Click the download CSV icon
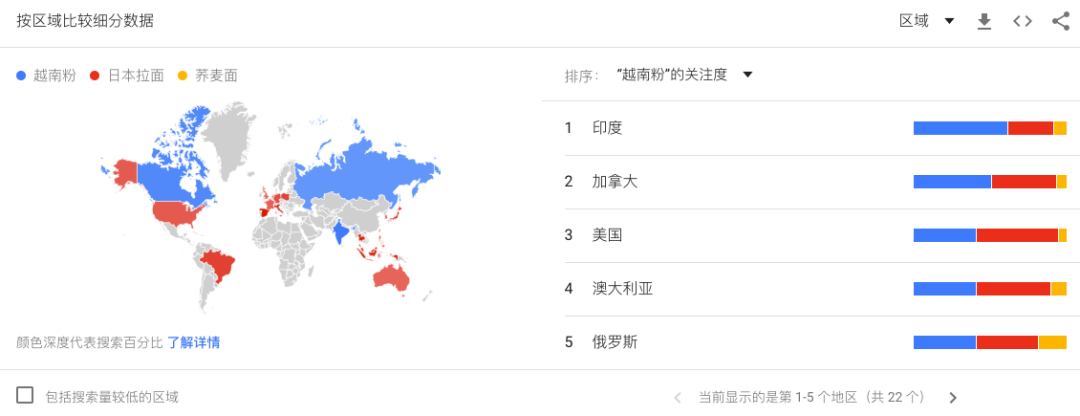 (x=984, y=21)
